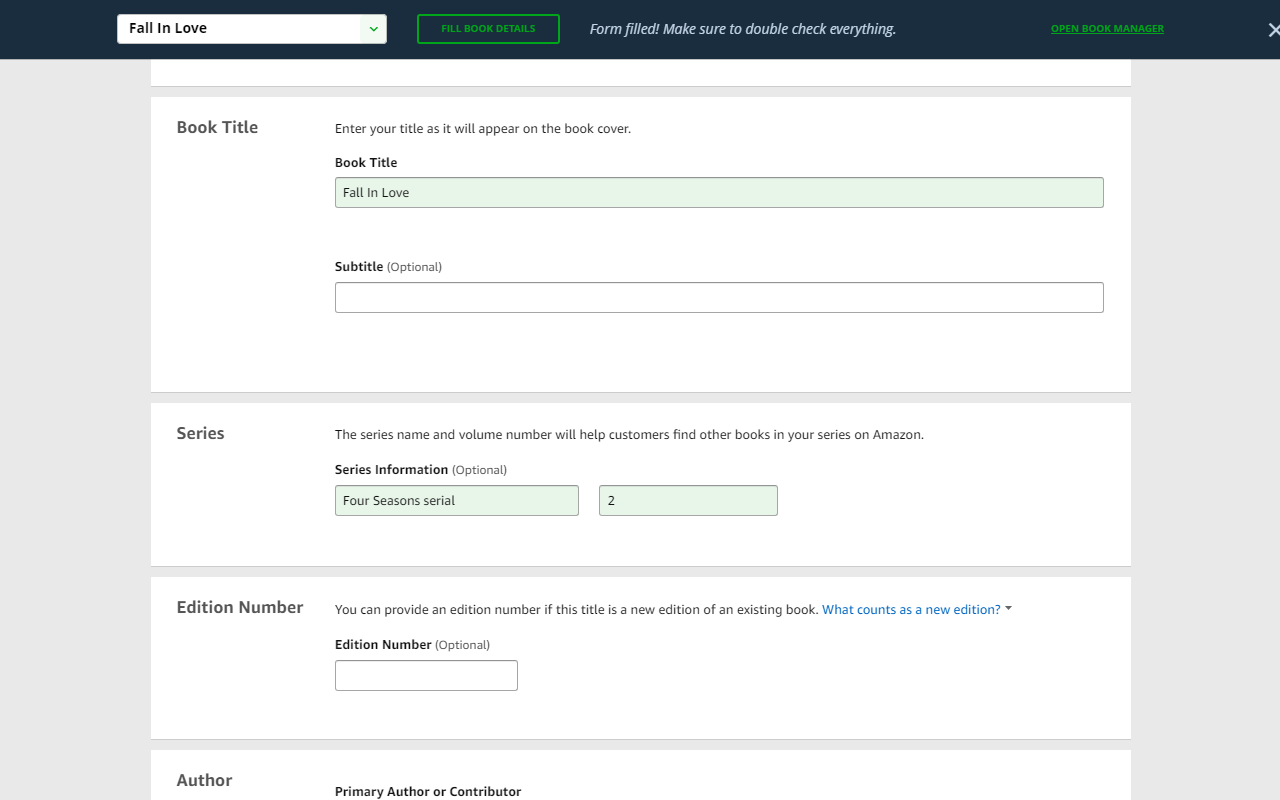
Task: Close the form-filler top bar
Action: coord(1273,30)
